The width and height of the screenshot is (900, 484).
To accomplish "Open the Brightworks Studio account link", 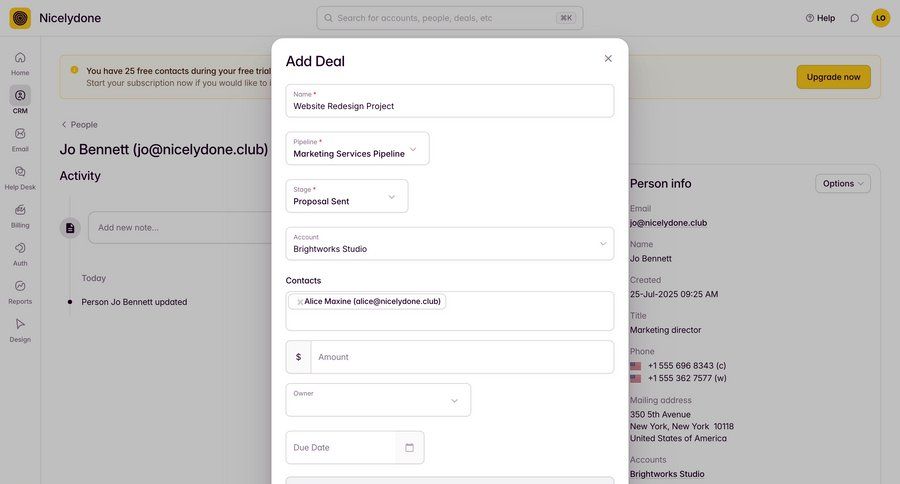I will [x=667, y=474].
